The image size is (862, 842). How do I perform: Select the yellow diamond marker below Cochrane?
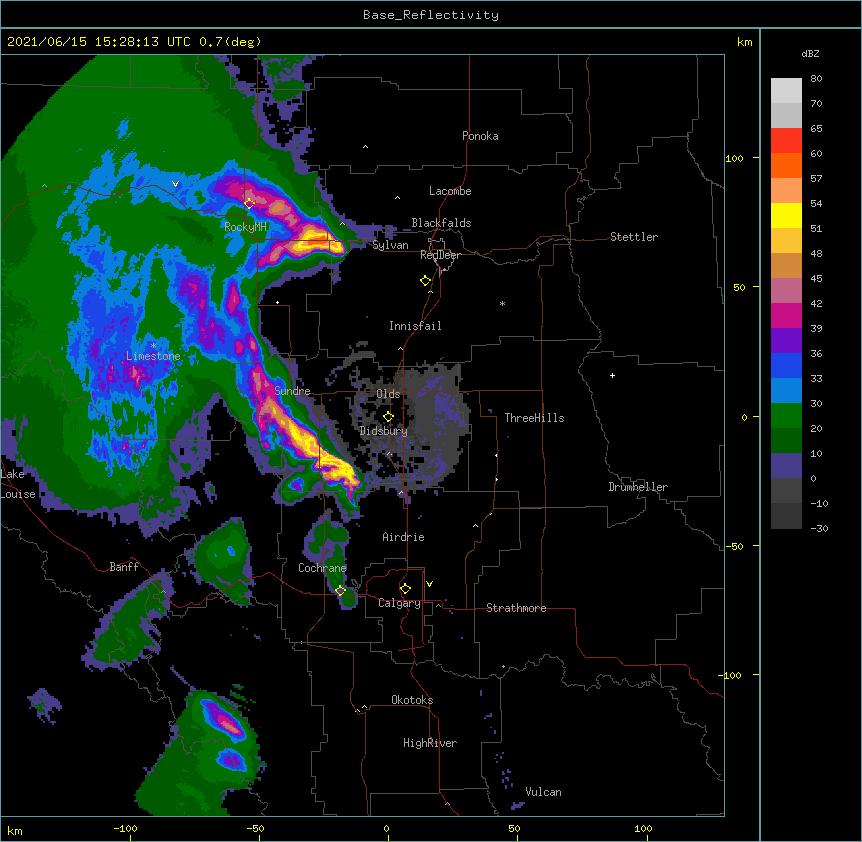tap(340, 591)
